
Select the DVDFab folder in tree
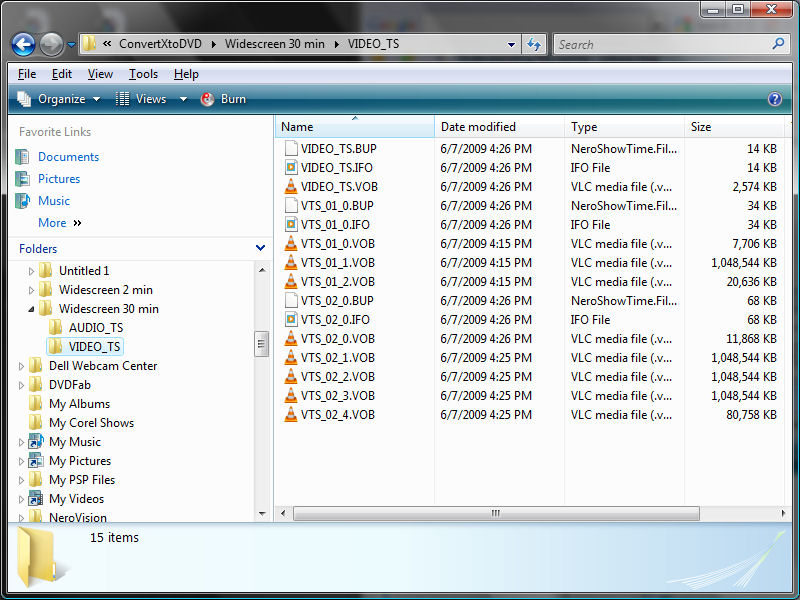point(69,385)
